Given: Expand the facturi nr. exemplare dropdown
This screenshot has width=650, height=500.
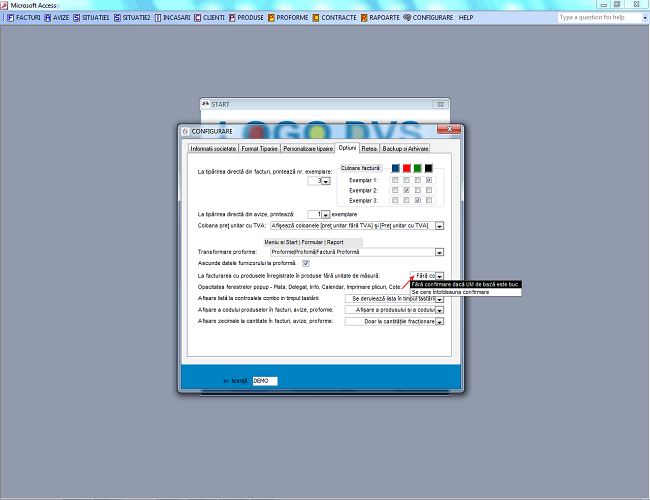Looking at the screenshot, I should pos(326,181).
